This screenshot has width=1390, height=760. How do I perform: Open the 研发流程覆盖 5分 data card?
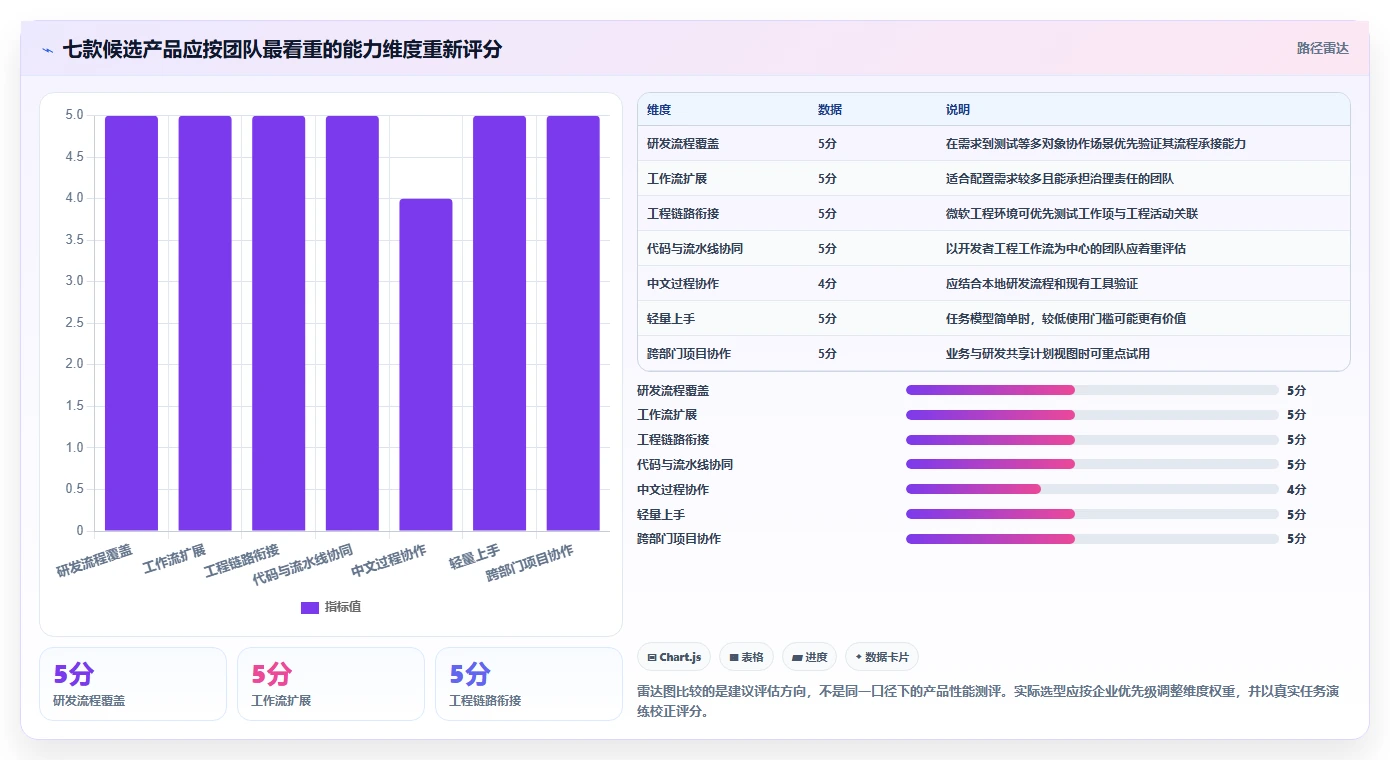(x=133, y=684)
